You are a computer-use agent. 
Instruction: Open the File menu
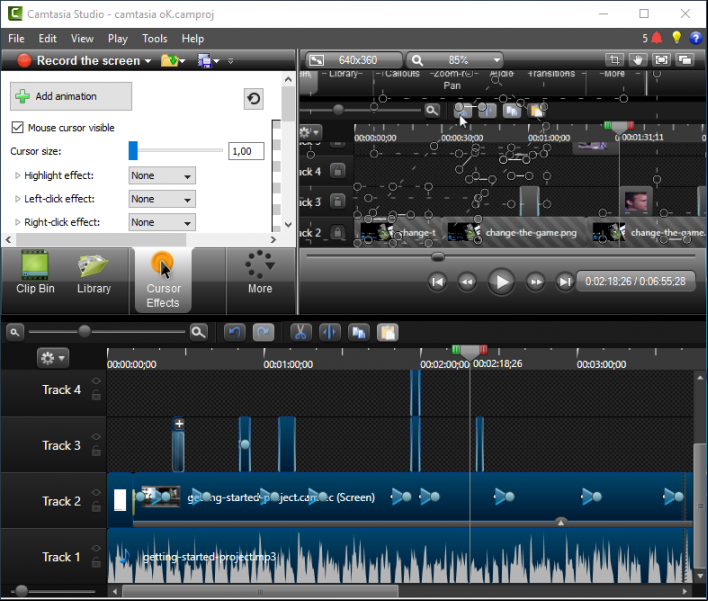coord(16,39)
